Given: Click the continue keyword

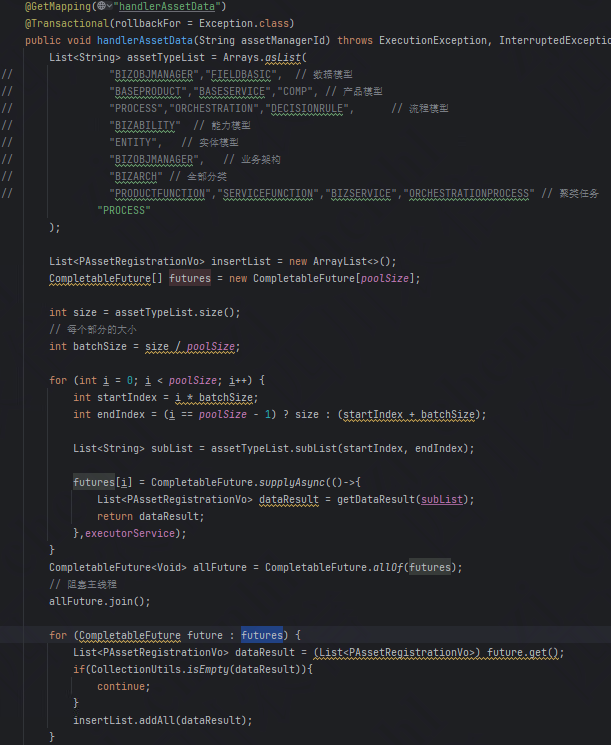Looking at the screenshot, I should [x=121, y=687].
